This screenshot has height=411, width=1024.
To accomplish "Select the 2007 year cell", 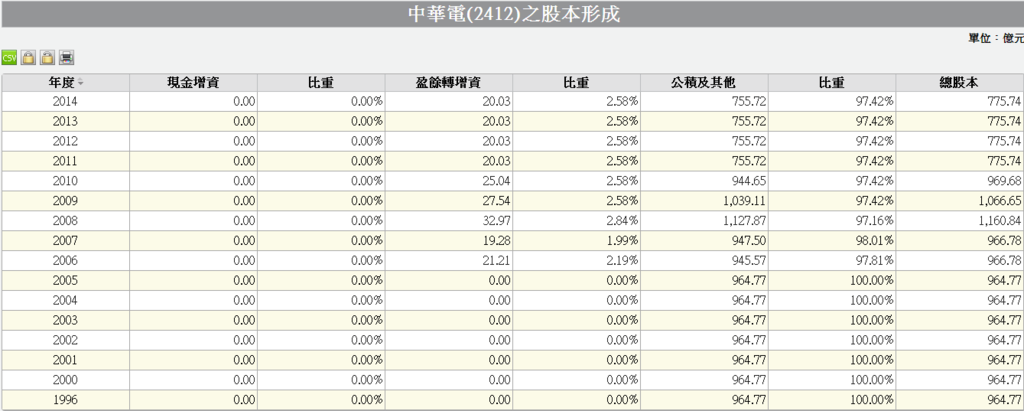I will pos(65,240).
